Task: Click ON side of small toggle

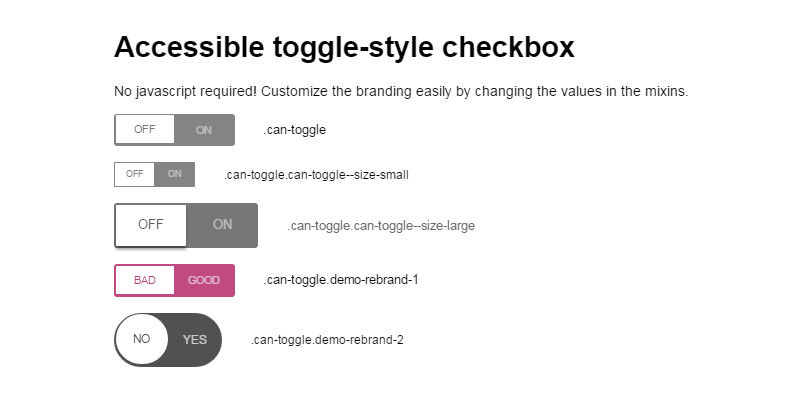Action: 175,174
